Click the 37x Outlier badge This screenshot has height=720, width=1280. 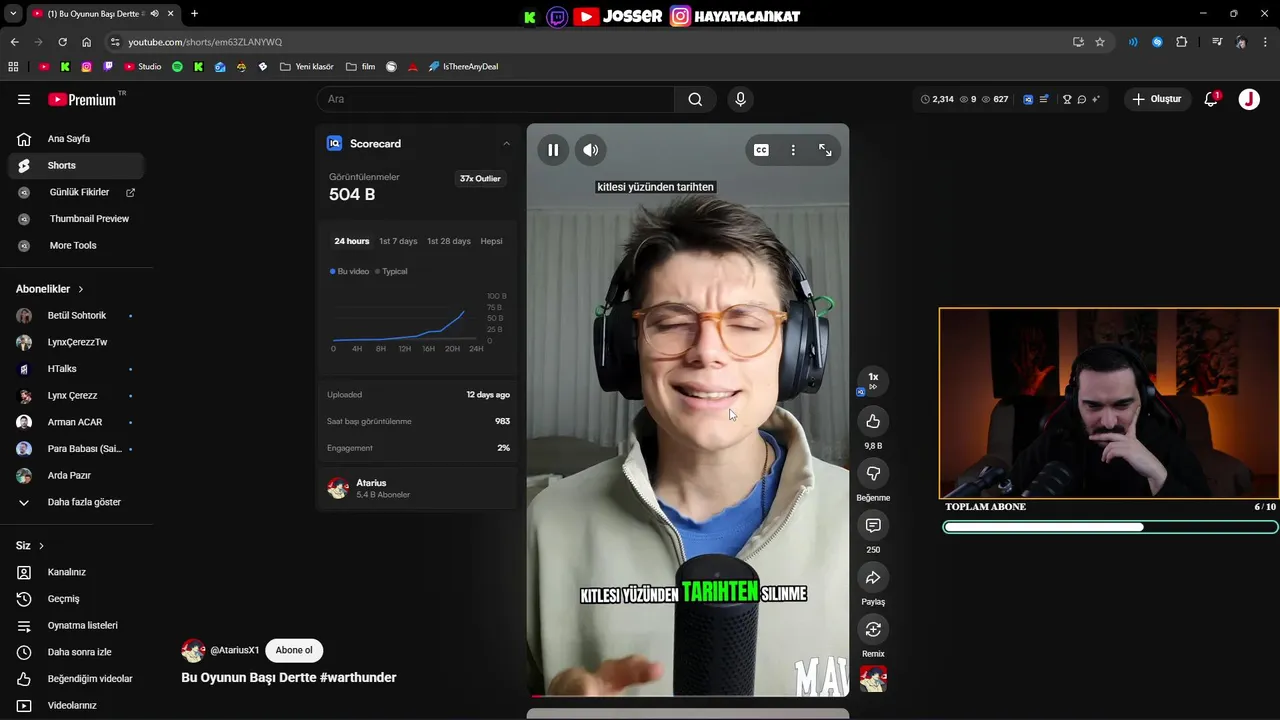click(480, 179)
